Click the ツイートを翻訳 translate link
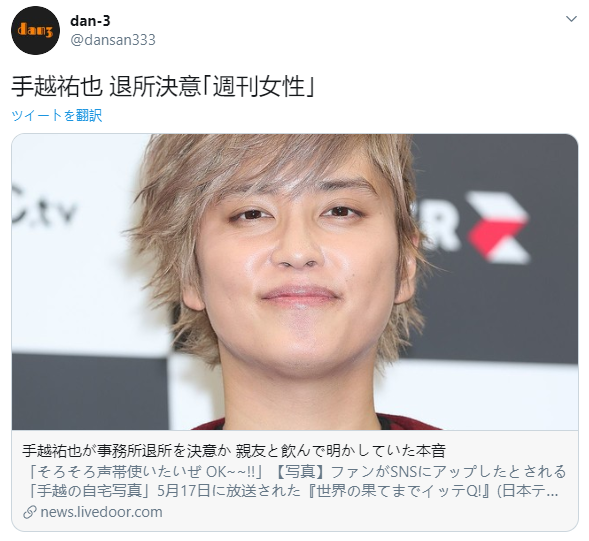 57,115
